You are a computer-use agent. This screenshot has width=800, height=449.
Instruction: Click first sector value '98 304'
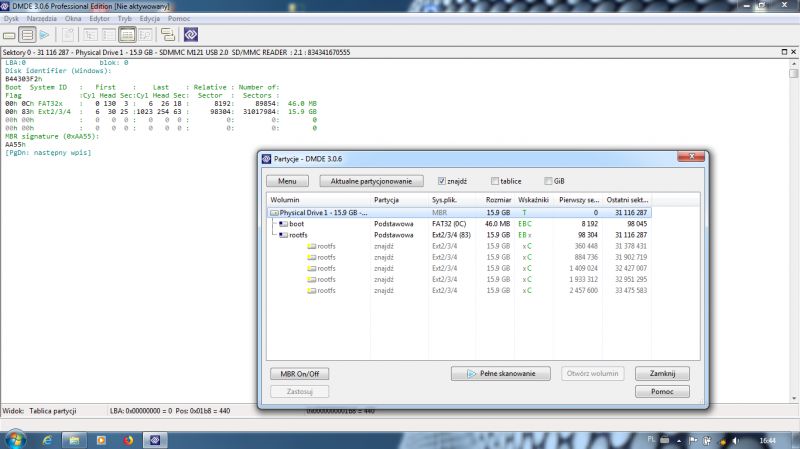tap(588, 235)
